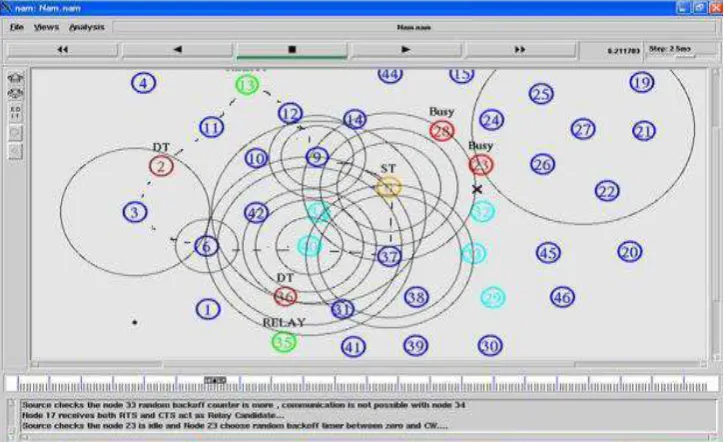This screenshot has width=727, height=442.
Task: Select node 22
Action: 607,191
